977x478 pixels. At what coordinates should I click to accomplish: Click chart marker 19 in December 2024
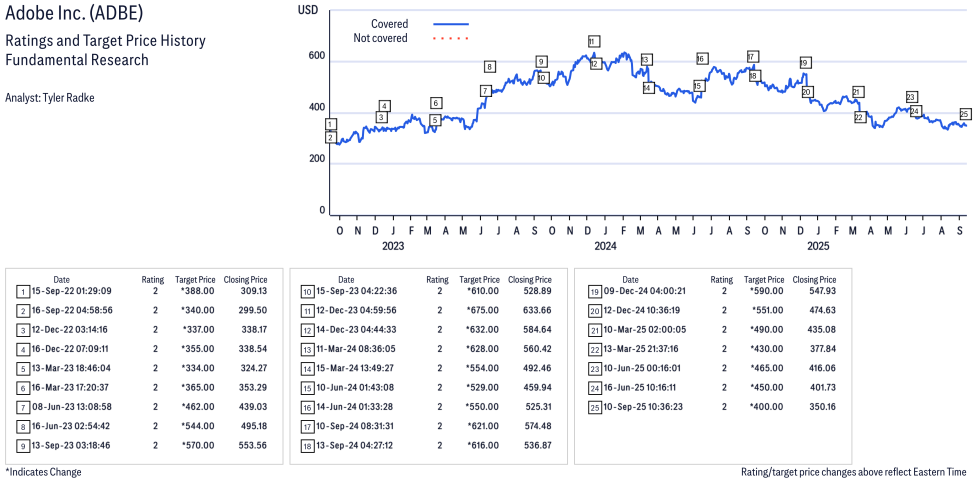point(804,62)
